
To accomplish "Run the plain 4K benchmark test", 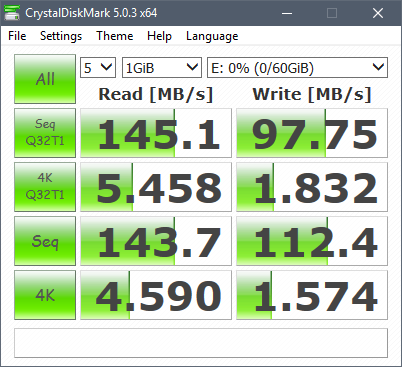I will 45,295.
